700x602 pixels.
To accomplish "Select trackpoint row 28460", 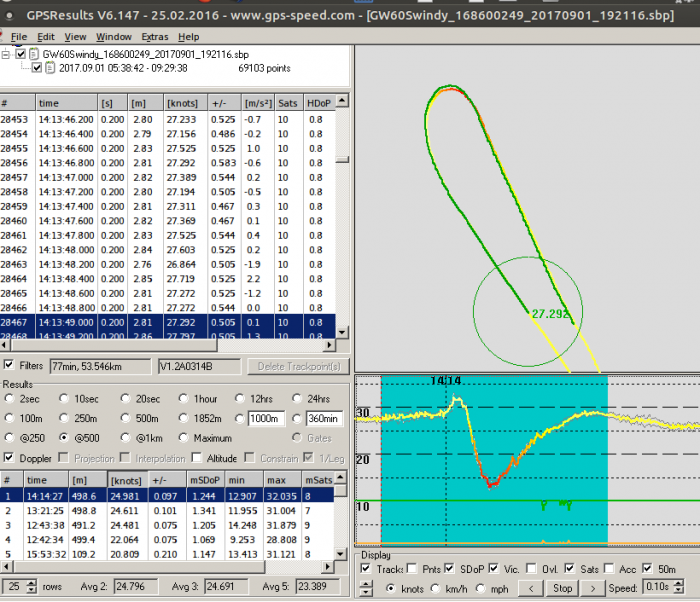I will [167, 221].
